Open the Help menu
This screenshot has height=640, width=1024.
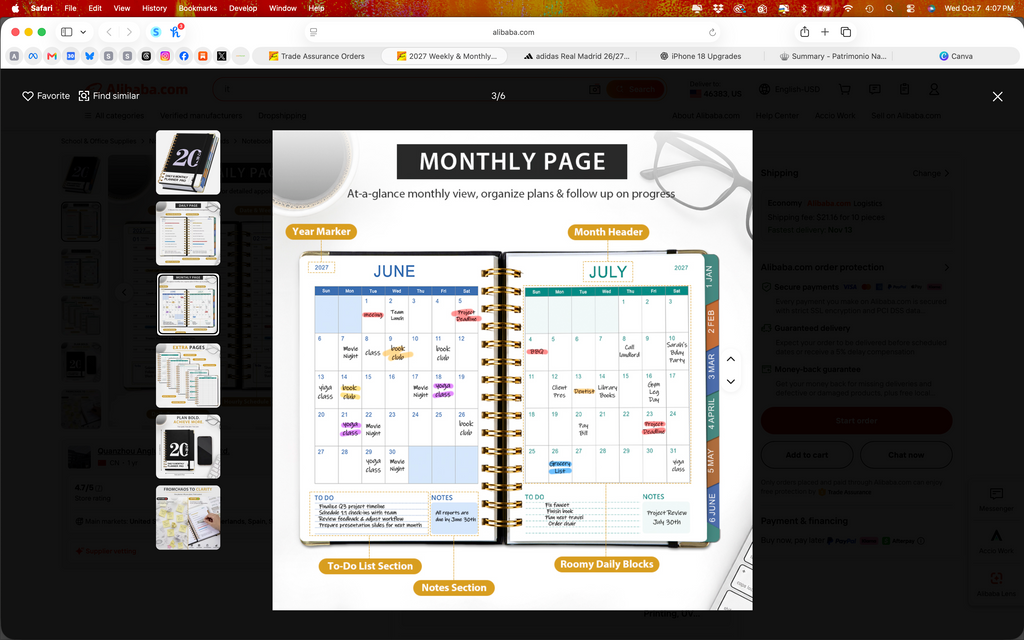(317, 8)
